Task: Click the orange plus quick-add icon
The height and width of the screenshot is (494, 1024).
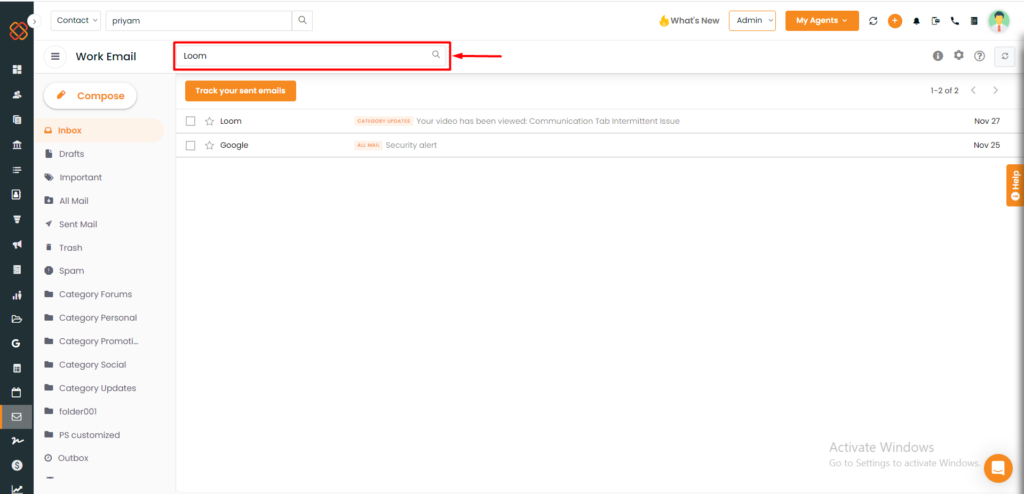Action: point(895,21)
